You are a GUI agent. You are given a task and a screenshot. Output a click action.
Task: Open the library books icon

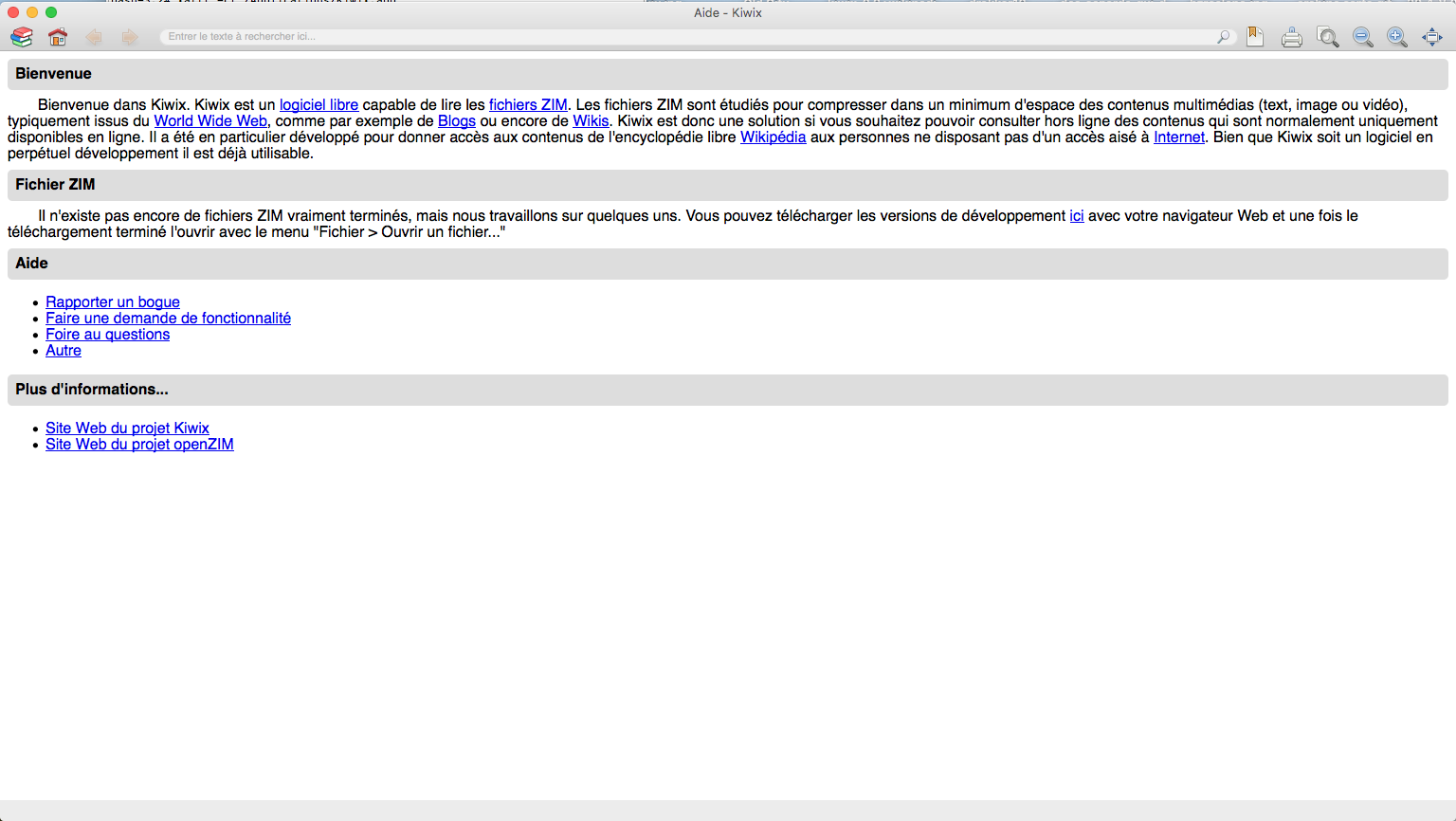click(22, 37)
